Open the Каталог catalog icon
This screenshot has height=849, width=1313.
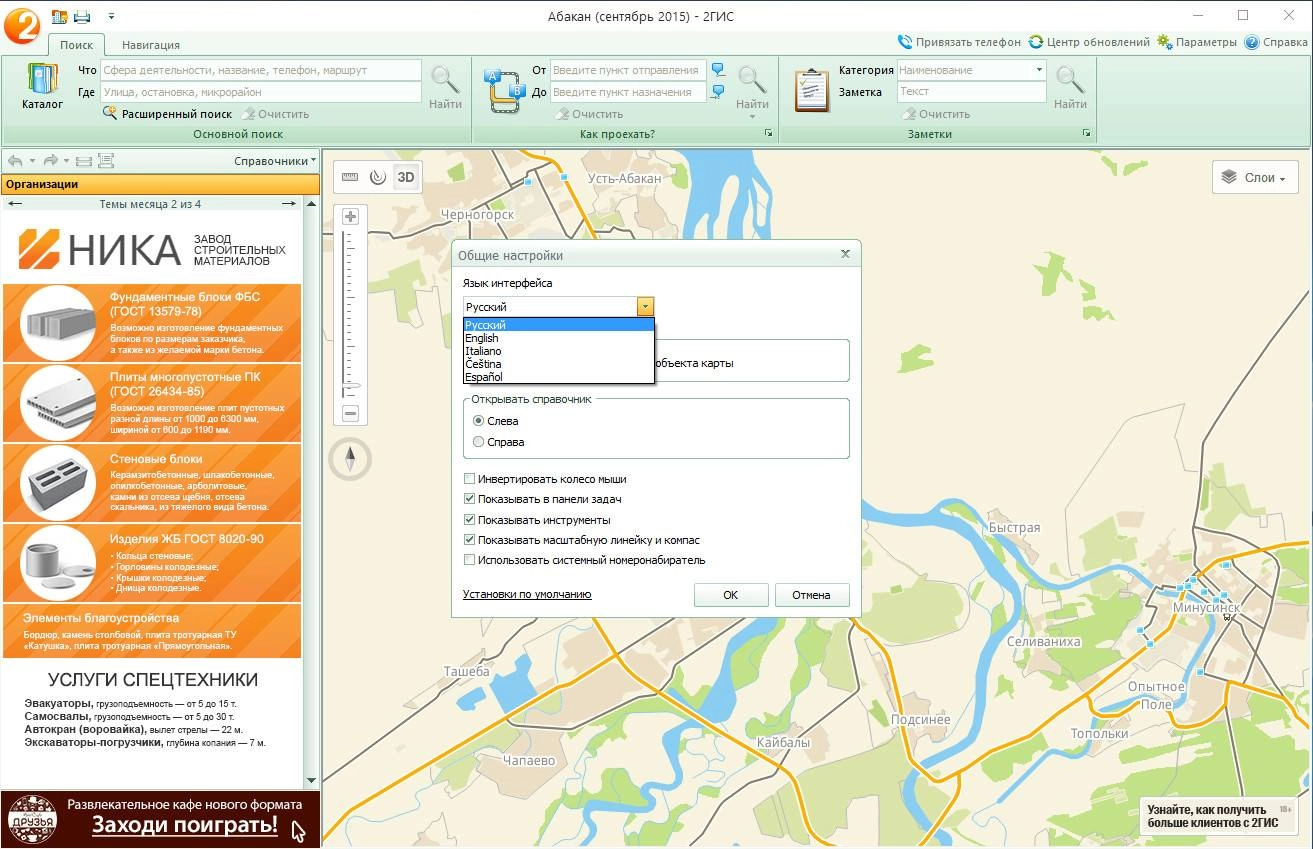[42, 78]
